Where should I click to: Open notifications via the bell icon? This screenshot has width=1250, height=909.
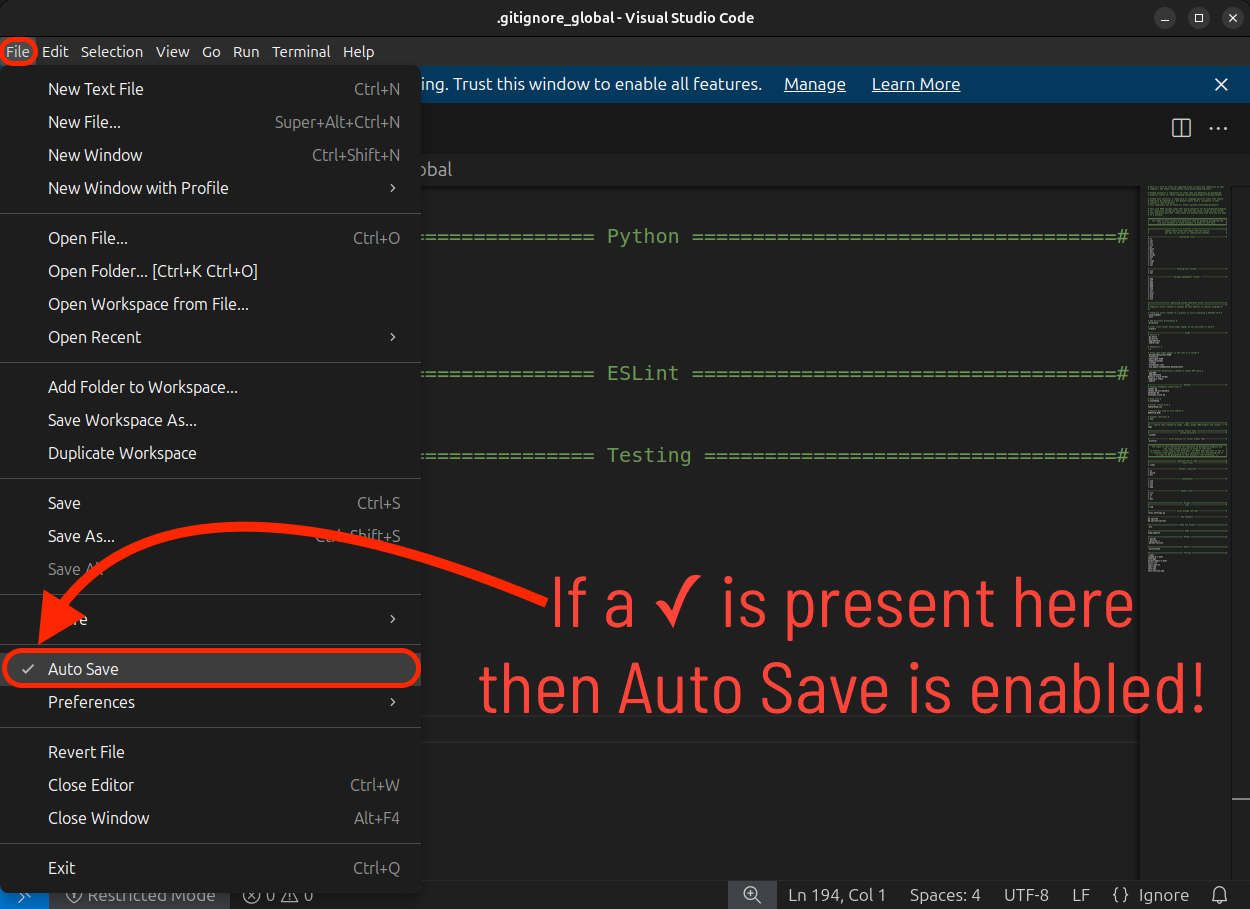coord(1218,895)
